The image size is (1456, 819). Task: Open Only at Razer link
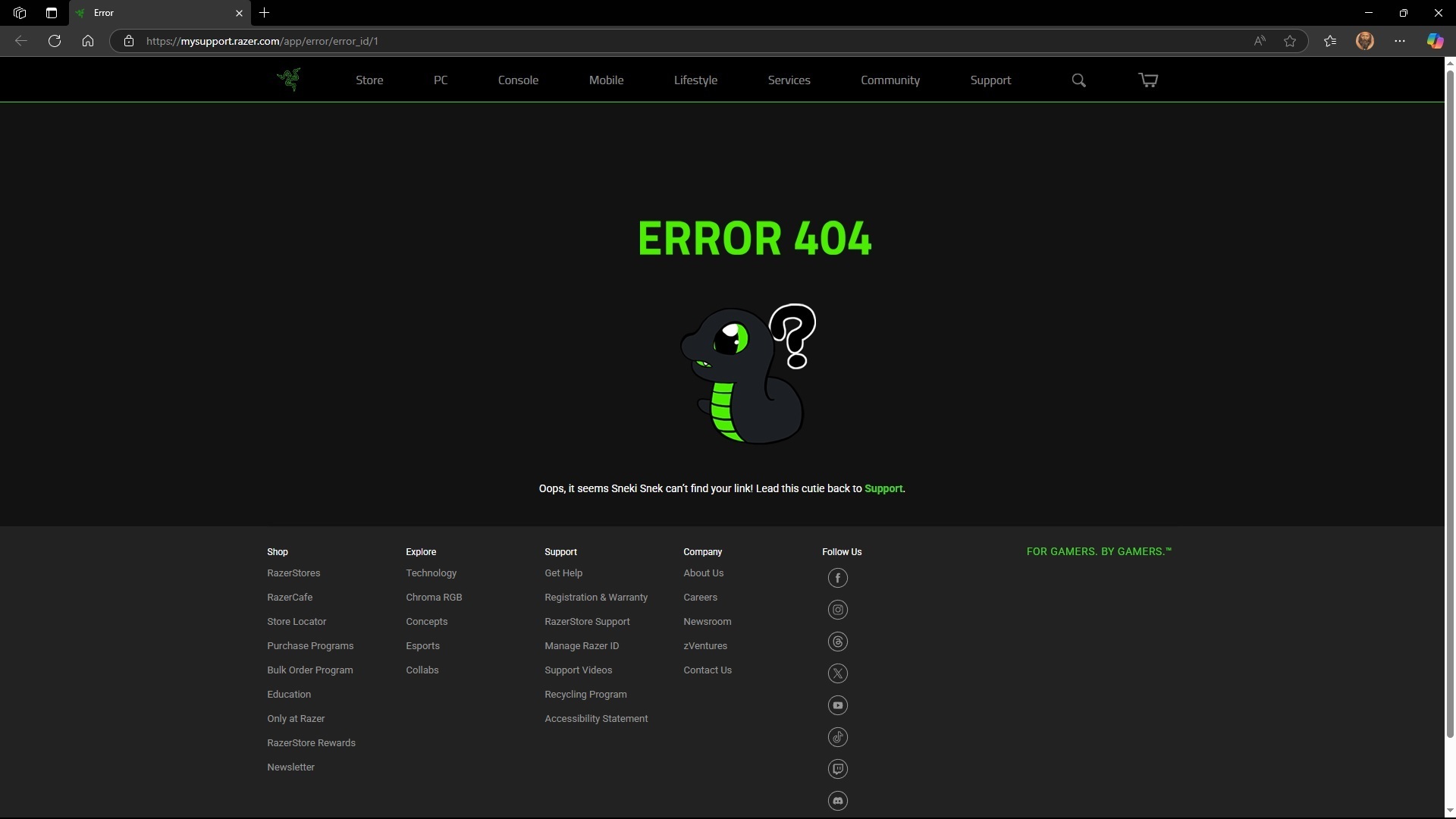click(x=296, y=719)
